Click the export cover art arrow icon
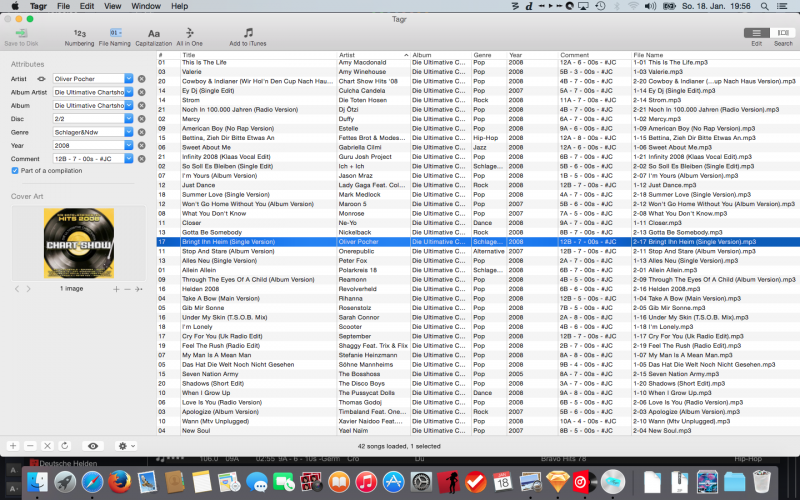 coord(138,289)
